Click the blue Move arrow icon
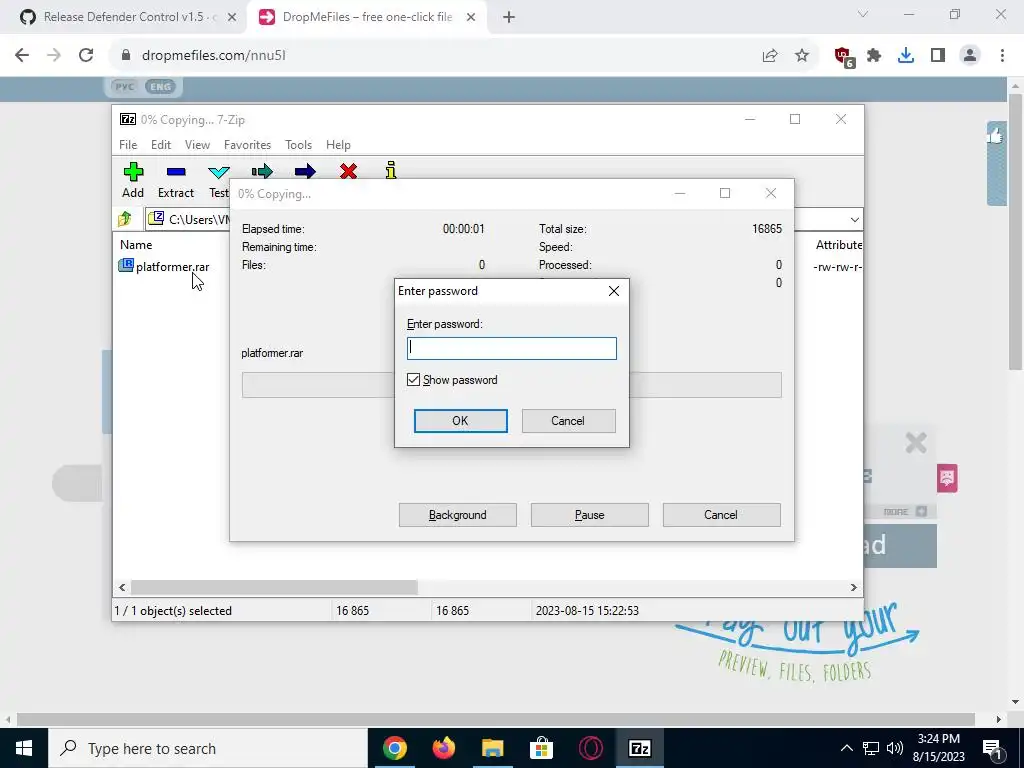Image resolution: width=1024 pixels, height=768 pixels. 305,171
